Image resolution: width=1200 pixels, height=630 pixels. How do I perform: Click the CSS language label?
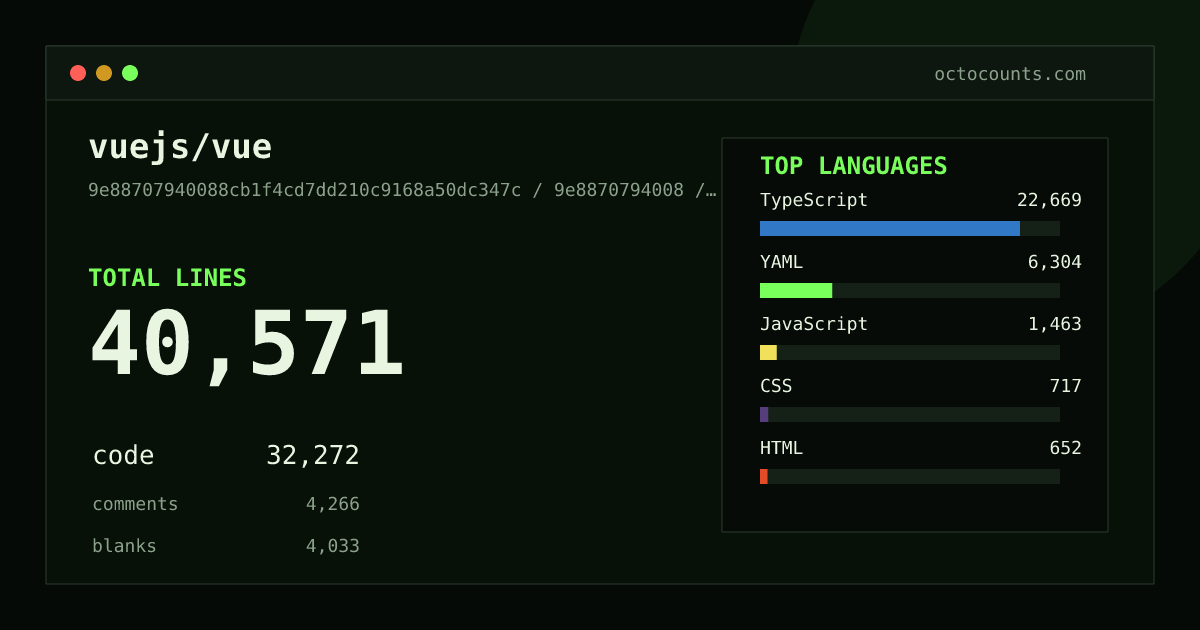click(x=776, y=386)
